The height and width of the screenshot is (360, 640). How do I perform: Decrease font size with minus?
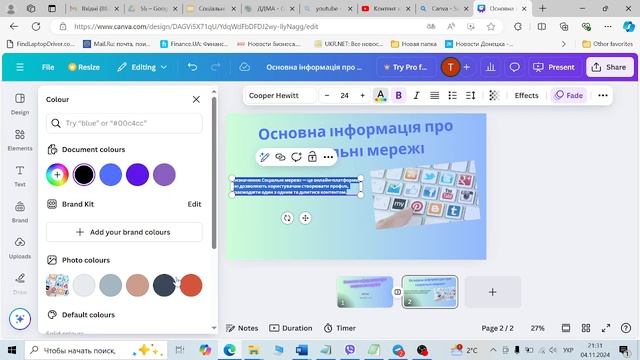point(327,95)
